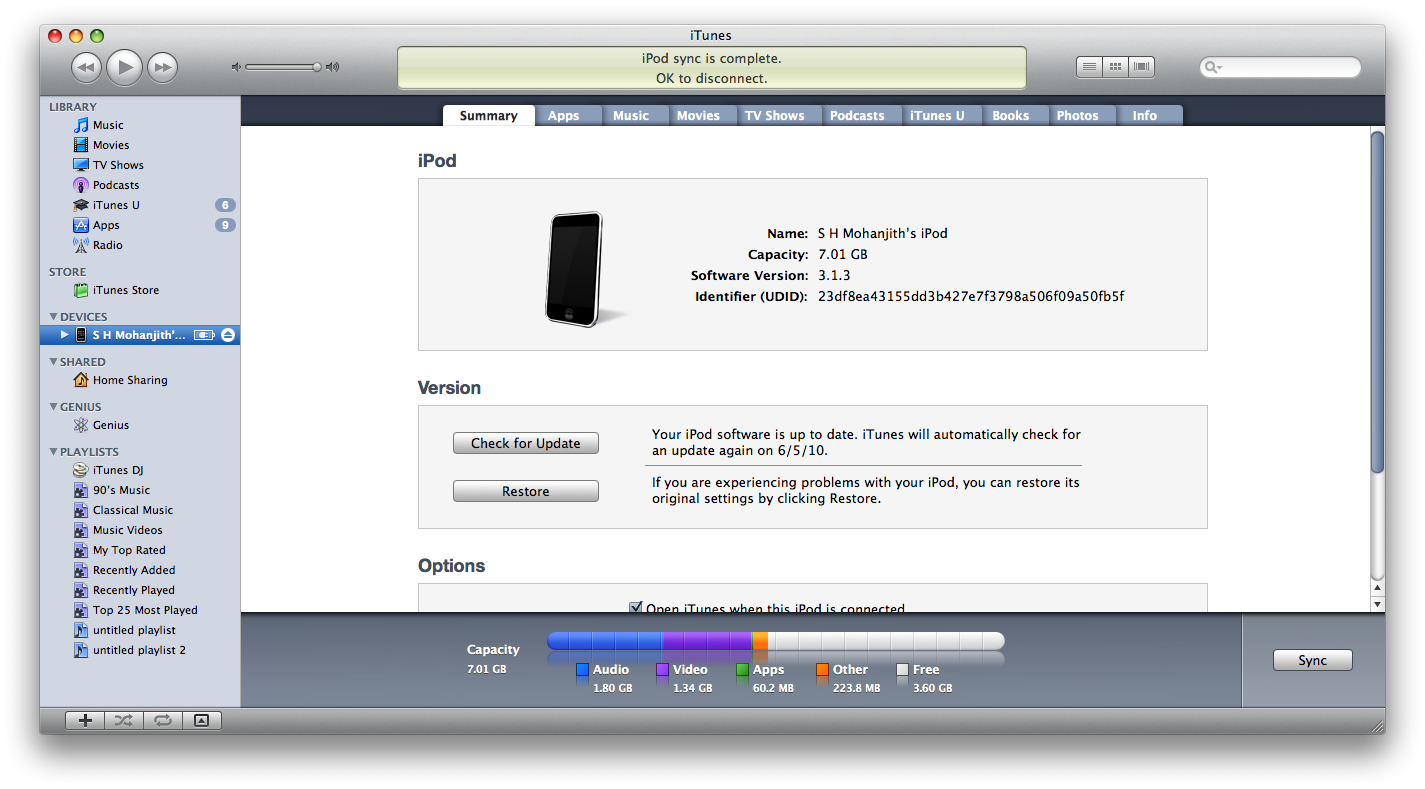This screenshot has height=789, width=1425.
Task: Skip back to previous track
Action: [x=87, y=68]
